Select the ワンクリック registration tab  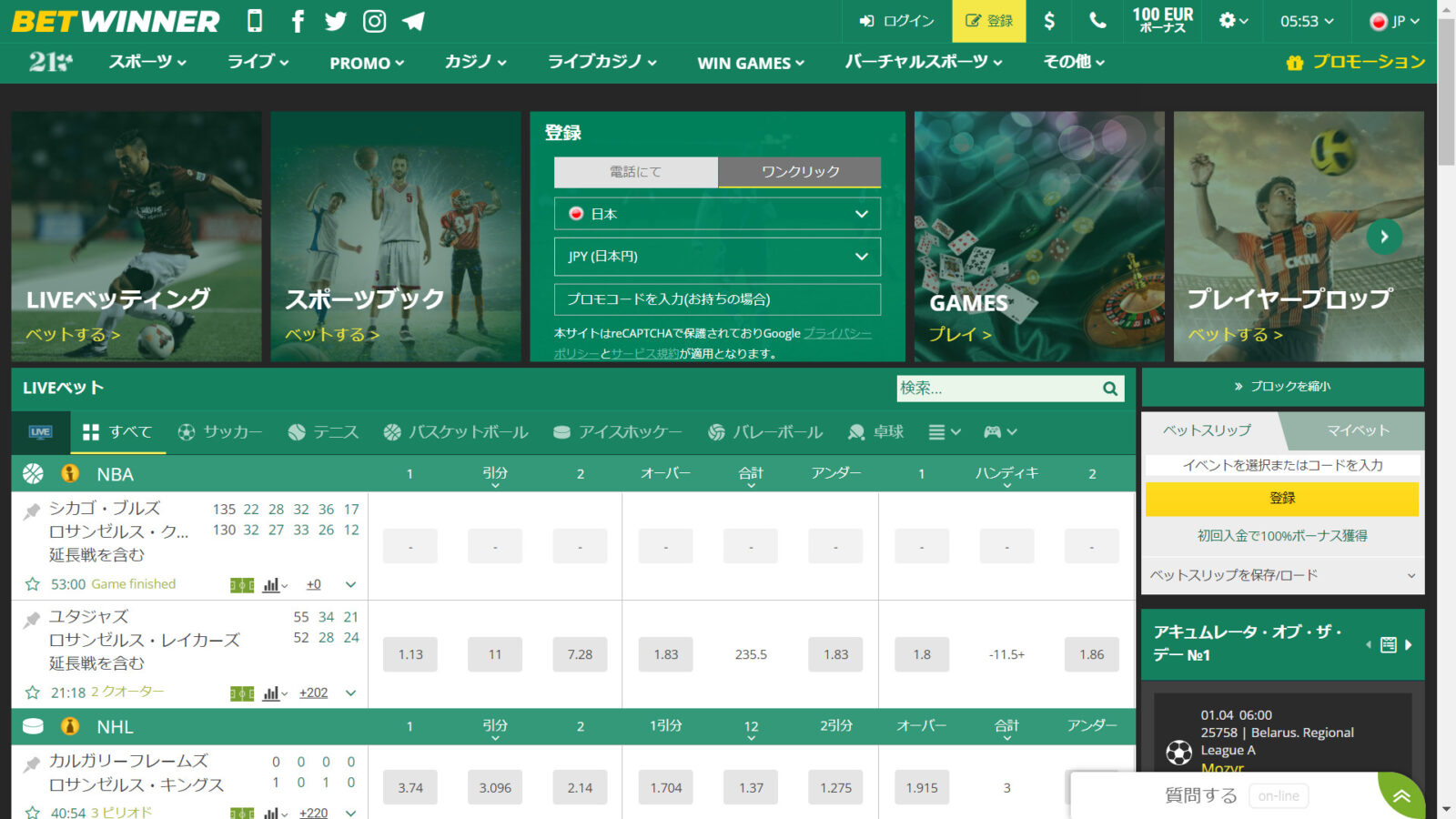click(800, 172)
